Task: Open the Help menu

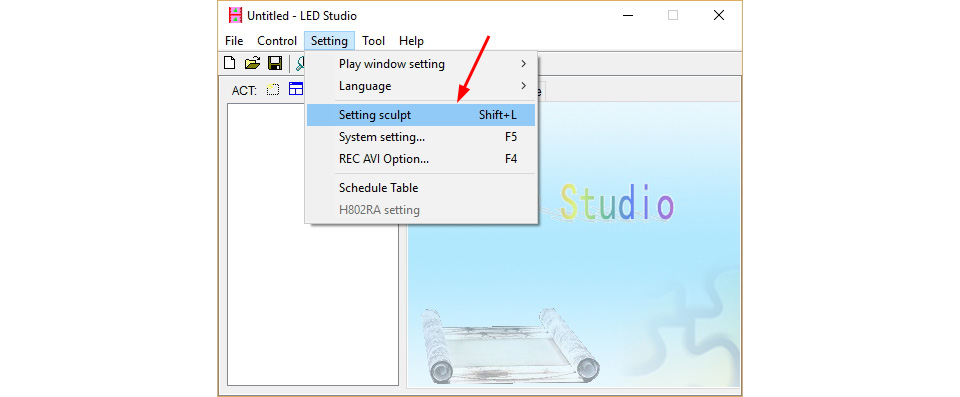Action: pos(411,41)
